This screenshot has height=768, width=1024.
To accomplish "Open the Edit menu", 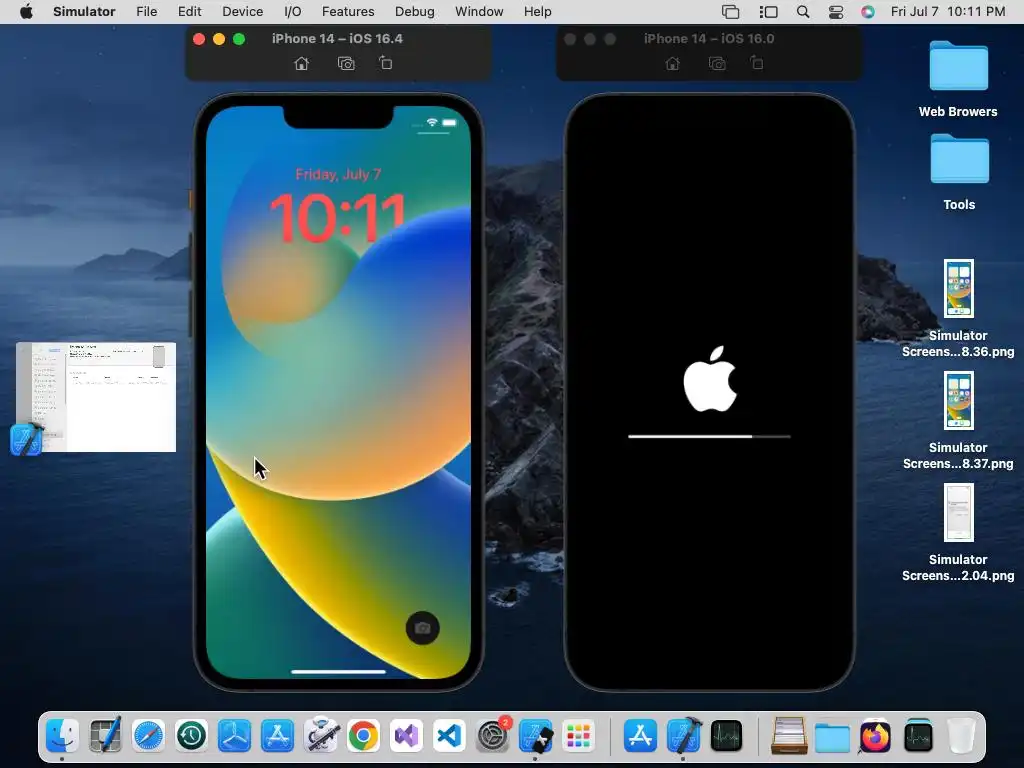I will coord(189,12).
